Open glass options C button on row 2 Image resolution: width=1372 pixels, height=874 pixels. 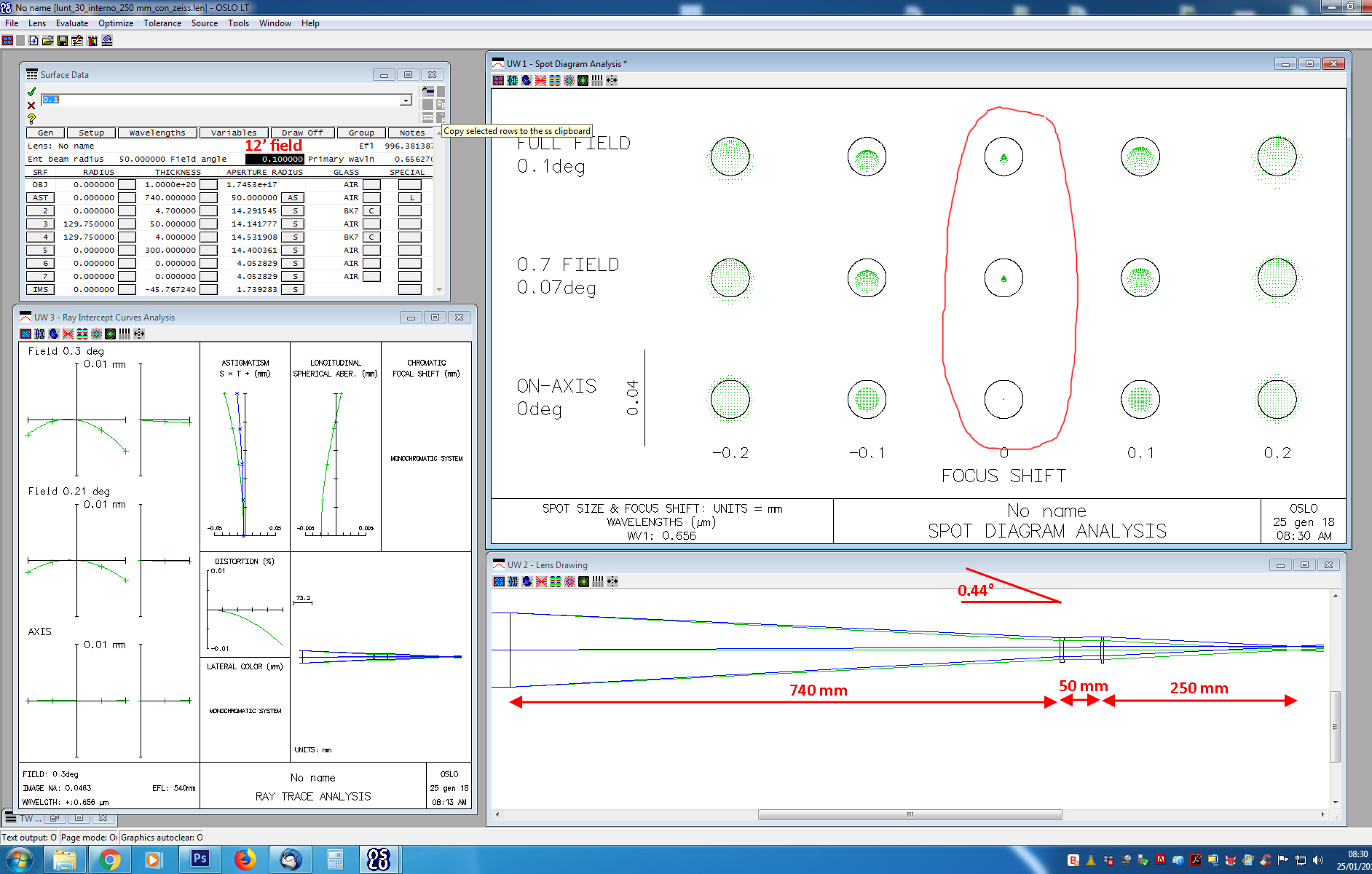coord(371,210)
